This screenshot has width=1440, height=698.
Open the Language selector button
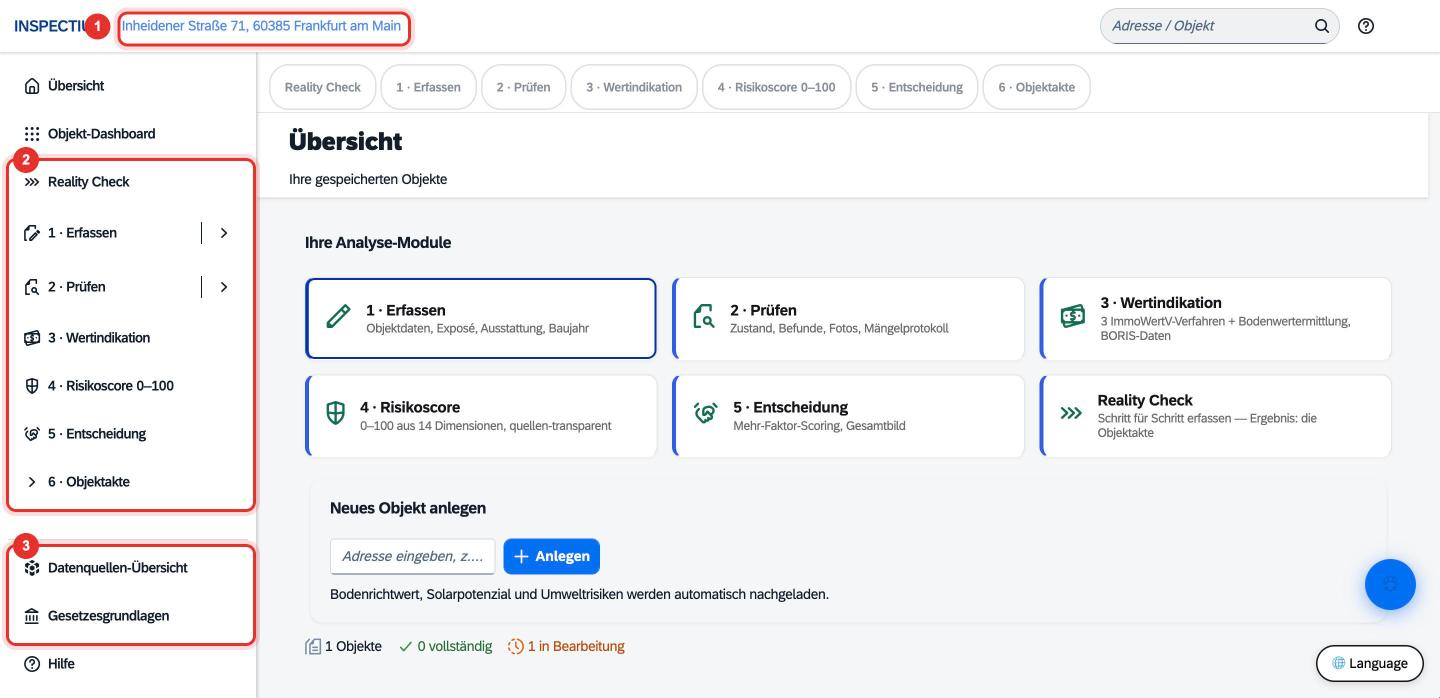(1369, 663)
